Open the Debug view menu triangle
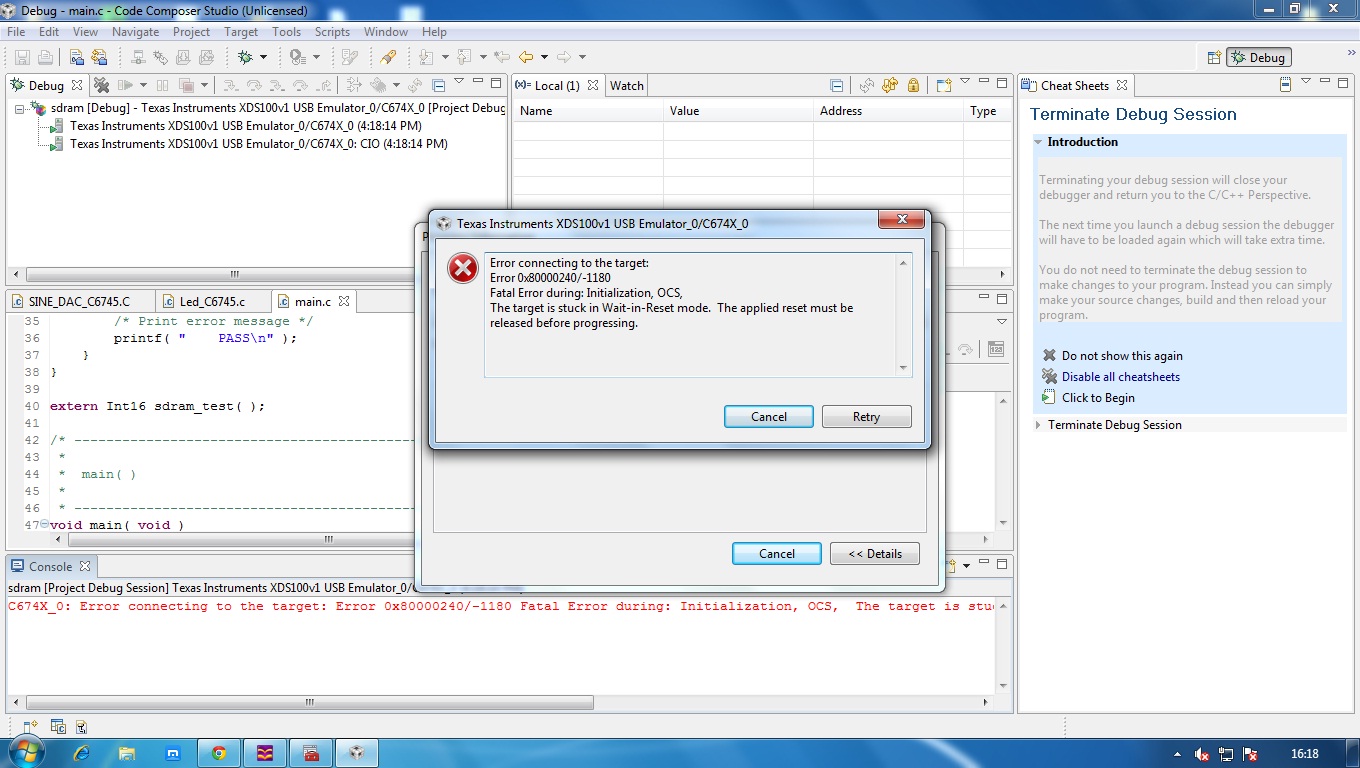The image size is (1360, 768). coord(459,82)
